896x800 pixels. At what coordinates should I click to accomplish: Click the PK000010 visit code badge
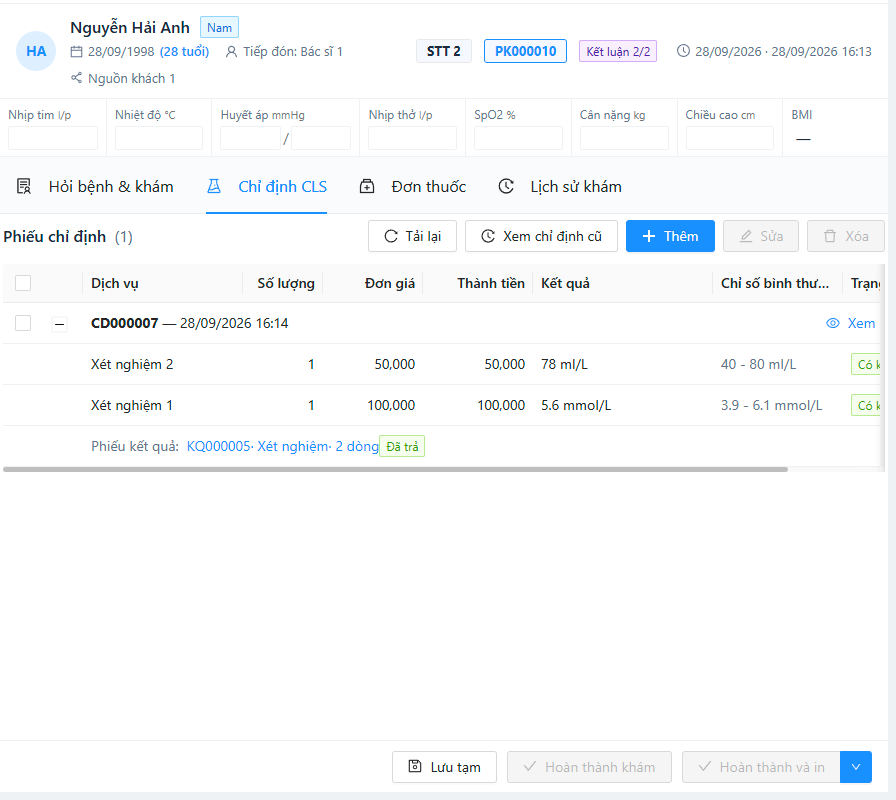click(x=525, y=51)
